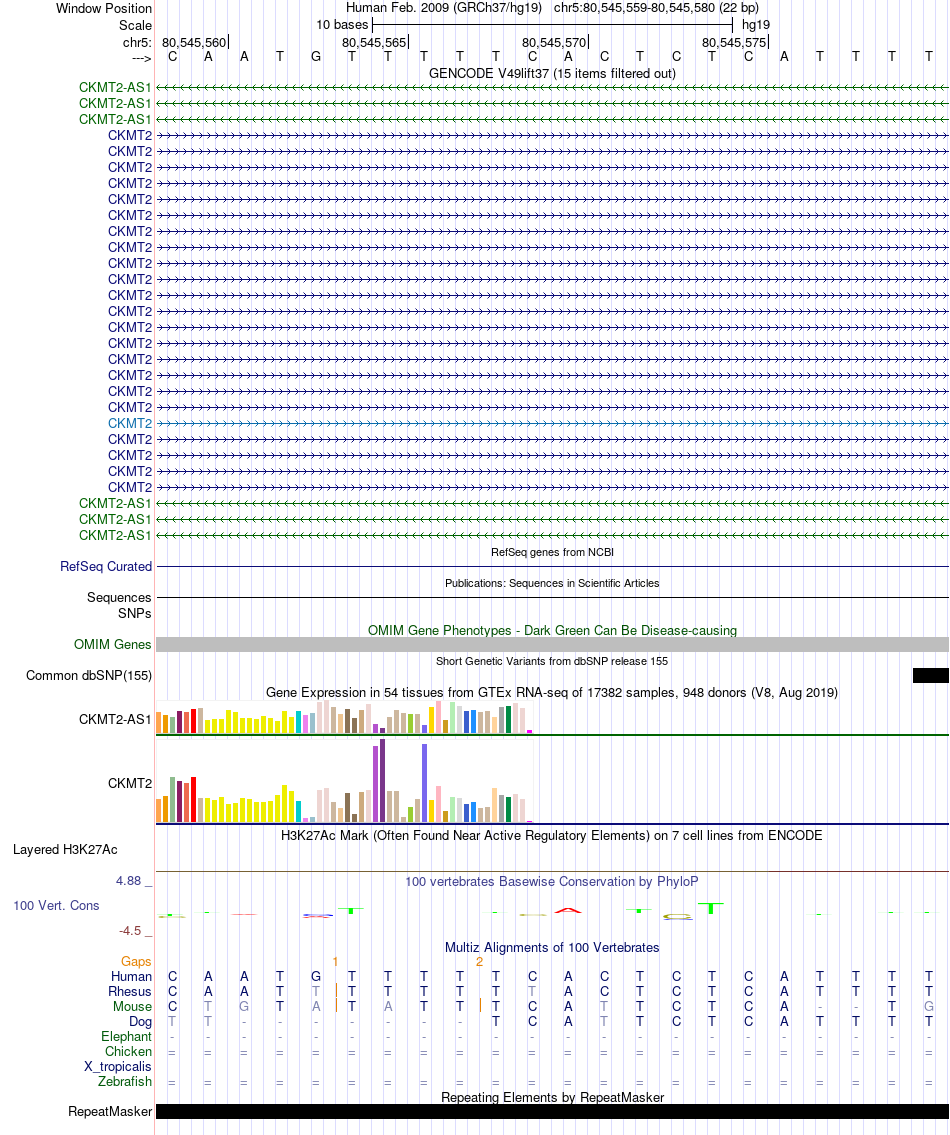Click the G base in the top sequence row
Screen dimensions: 950x1135
coord(316,56)
